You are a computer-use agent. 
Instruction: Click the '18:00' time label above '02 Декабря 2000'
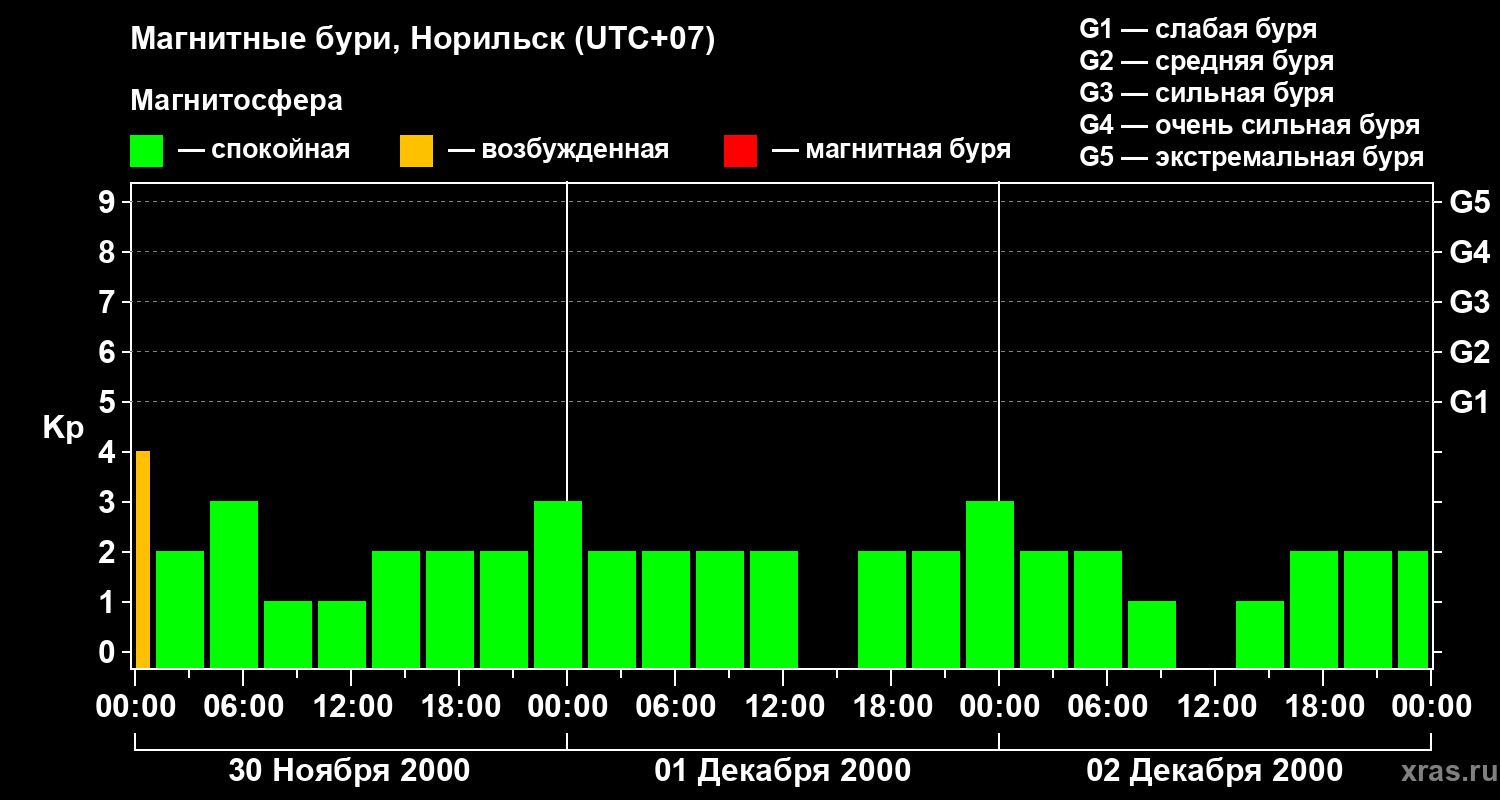pos(1323,706)
